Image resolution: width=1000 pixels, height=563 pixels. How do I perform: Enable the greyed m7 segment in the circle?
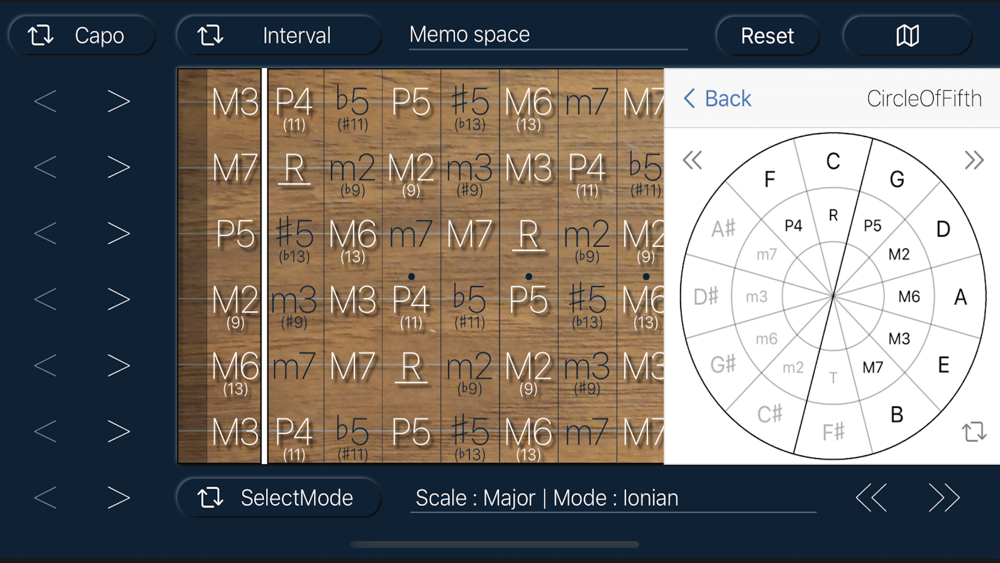pyautogui.click(x=767, y=254)
